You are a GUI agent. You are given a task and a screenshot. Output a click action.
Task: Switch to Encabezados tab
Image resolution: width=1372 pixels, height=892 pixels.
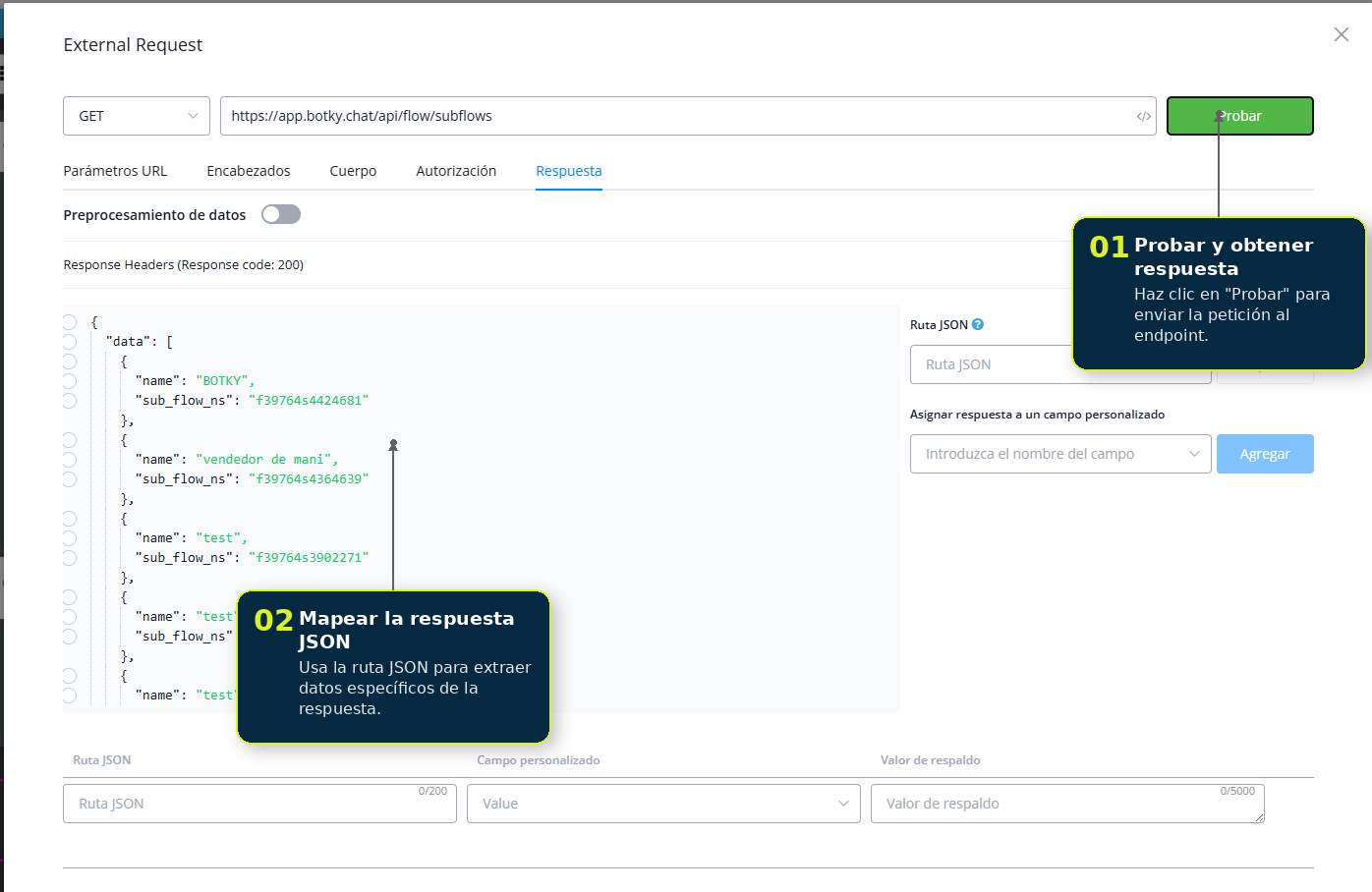click(249, 171)
